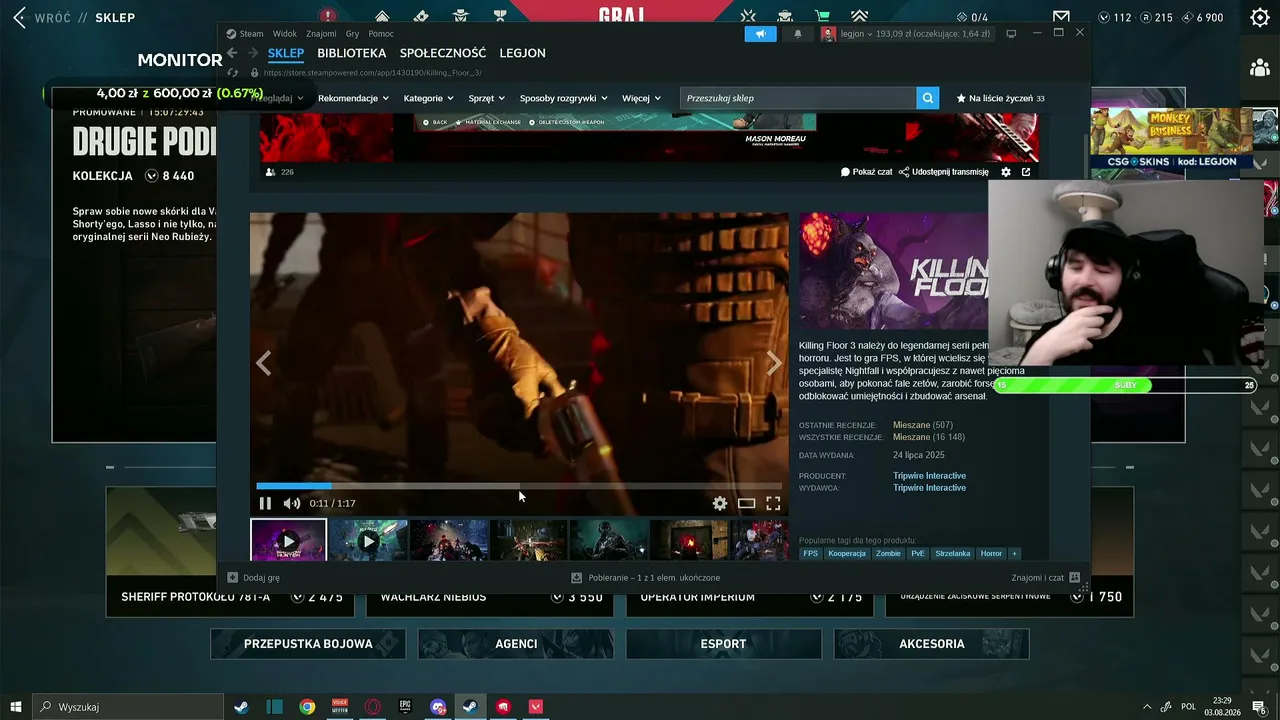The image size is (1280, 720).
Task: Open the Znajomi menu
Action: click(x=321, y=34)
